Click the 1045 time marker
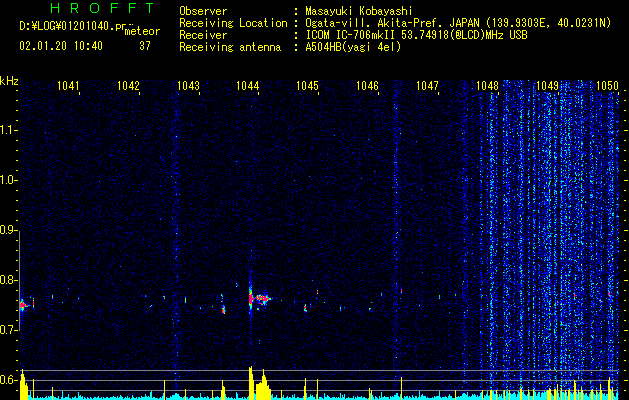 [x=307, y=85]
